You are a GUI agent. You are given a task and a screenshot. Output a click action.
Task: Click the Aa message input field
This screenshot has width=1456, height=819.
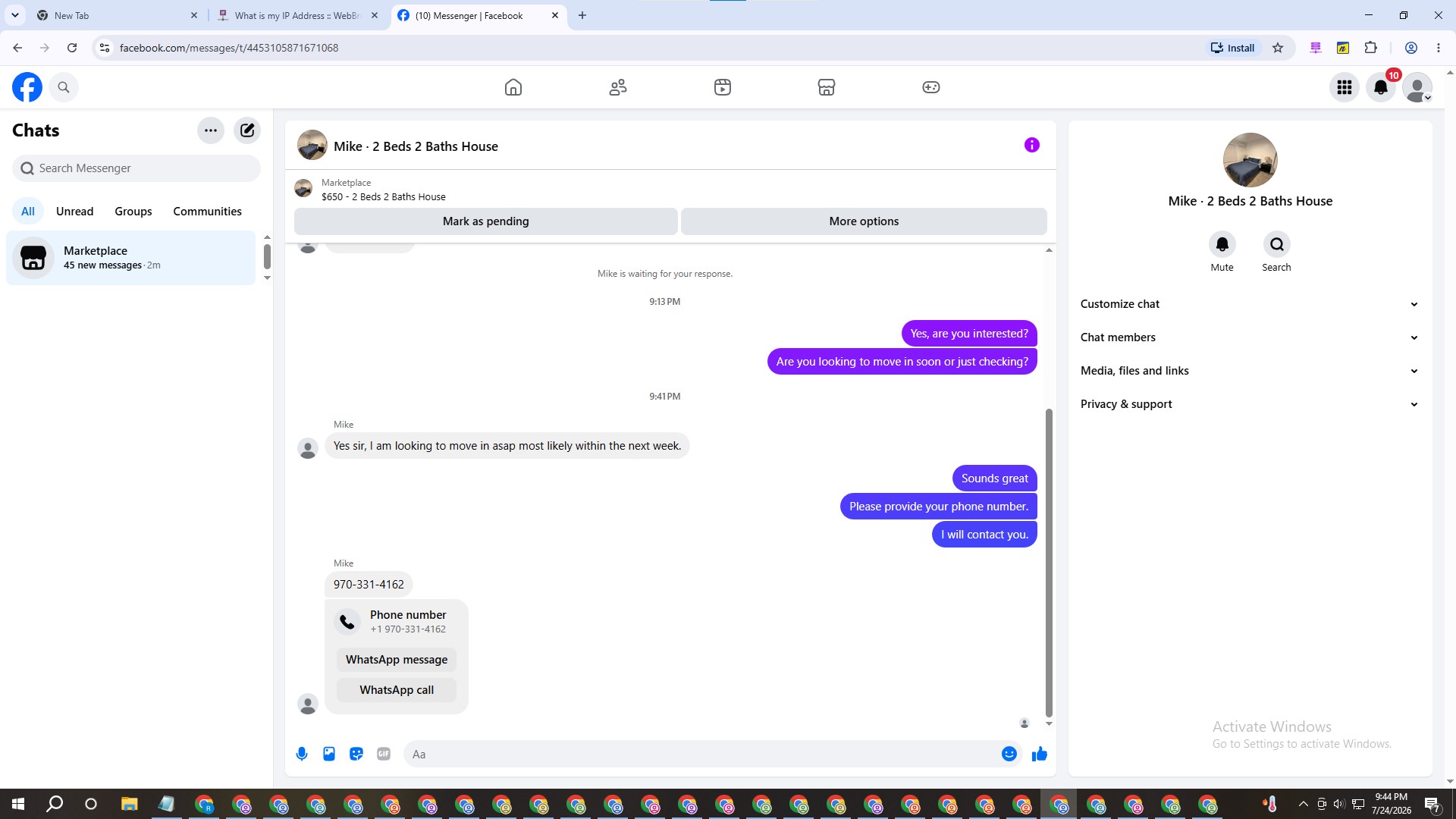coord(701,754)
